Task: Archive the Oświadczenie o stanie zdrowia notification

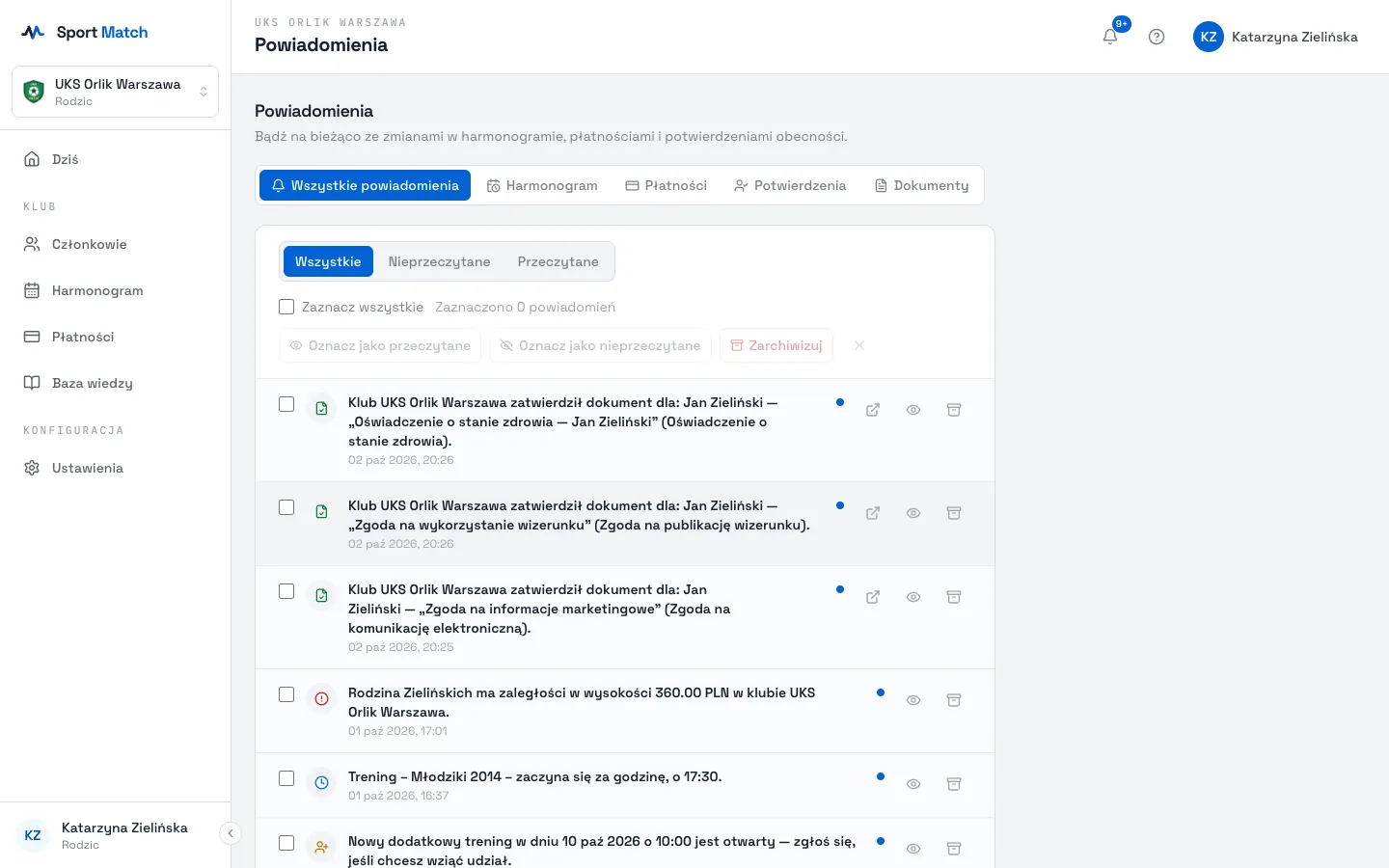Action: (x=954, y=410)
